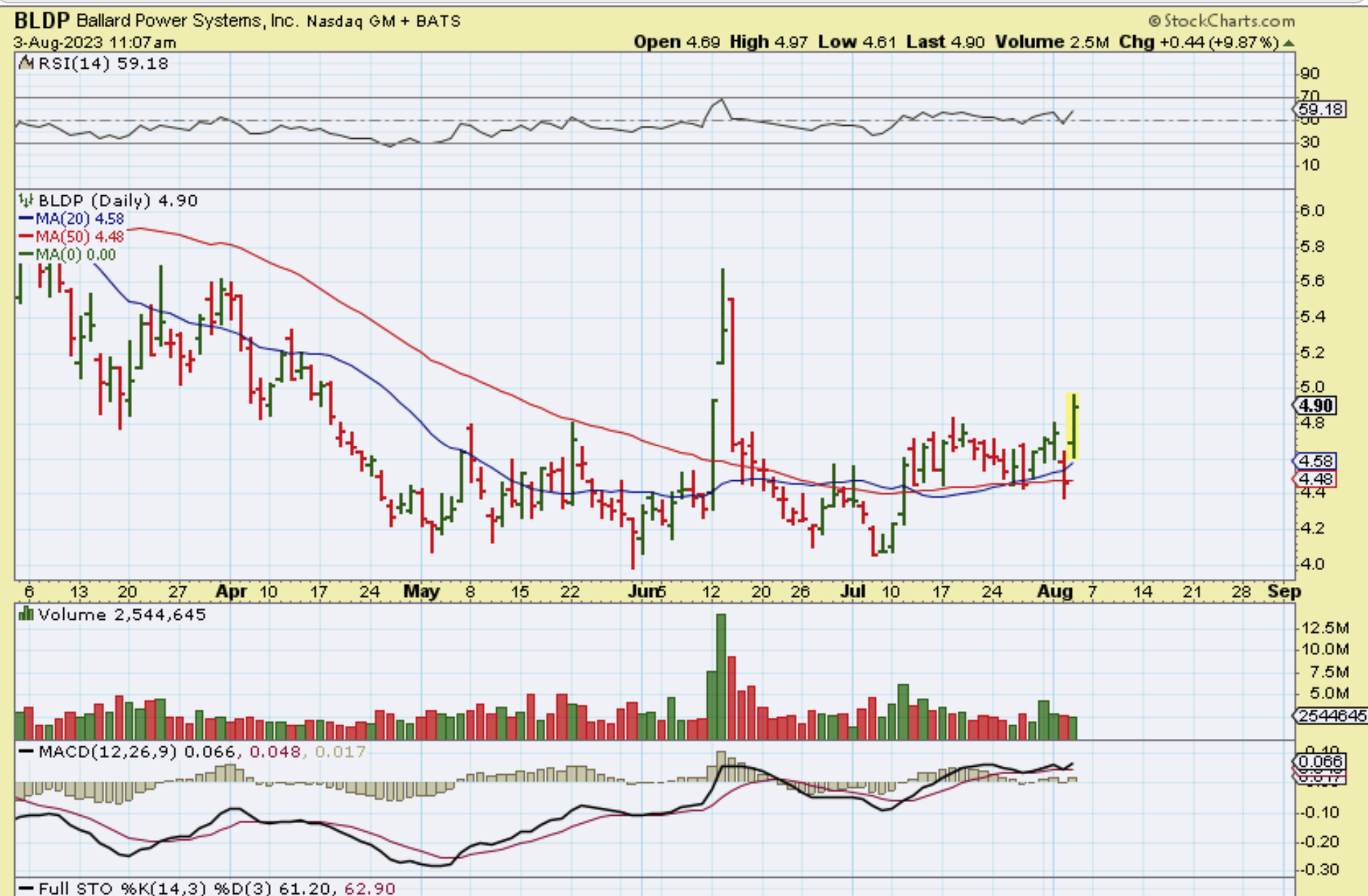Click the tallest green volume bar in June
The image size is (1368, 896).
[721, 677]
